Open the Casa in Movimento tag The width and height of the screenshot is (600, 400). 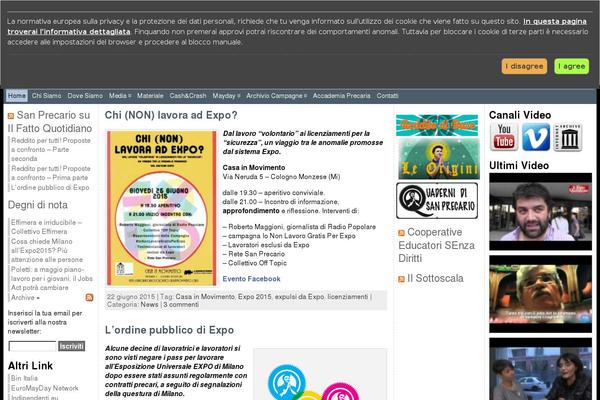tap(205, 297)
